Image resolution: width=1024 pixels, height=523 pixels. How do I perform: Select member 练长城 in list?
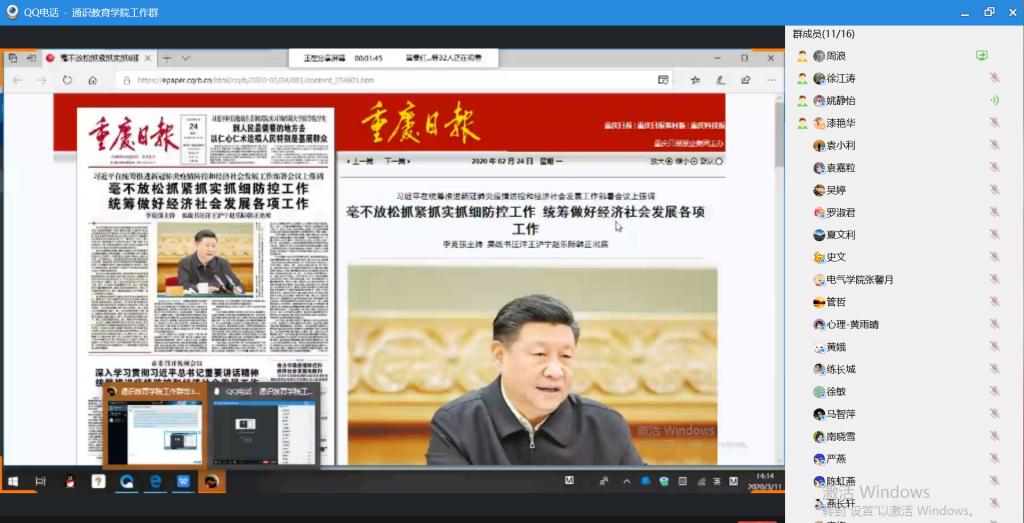tap(841, 369)
